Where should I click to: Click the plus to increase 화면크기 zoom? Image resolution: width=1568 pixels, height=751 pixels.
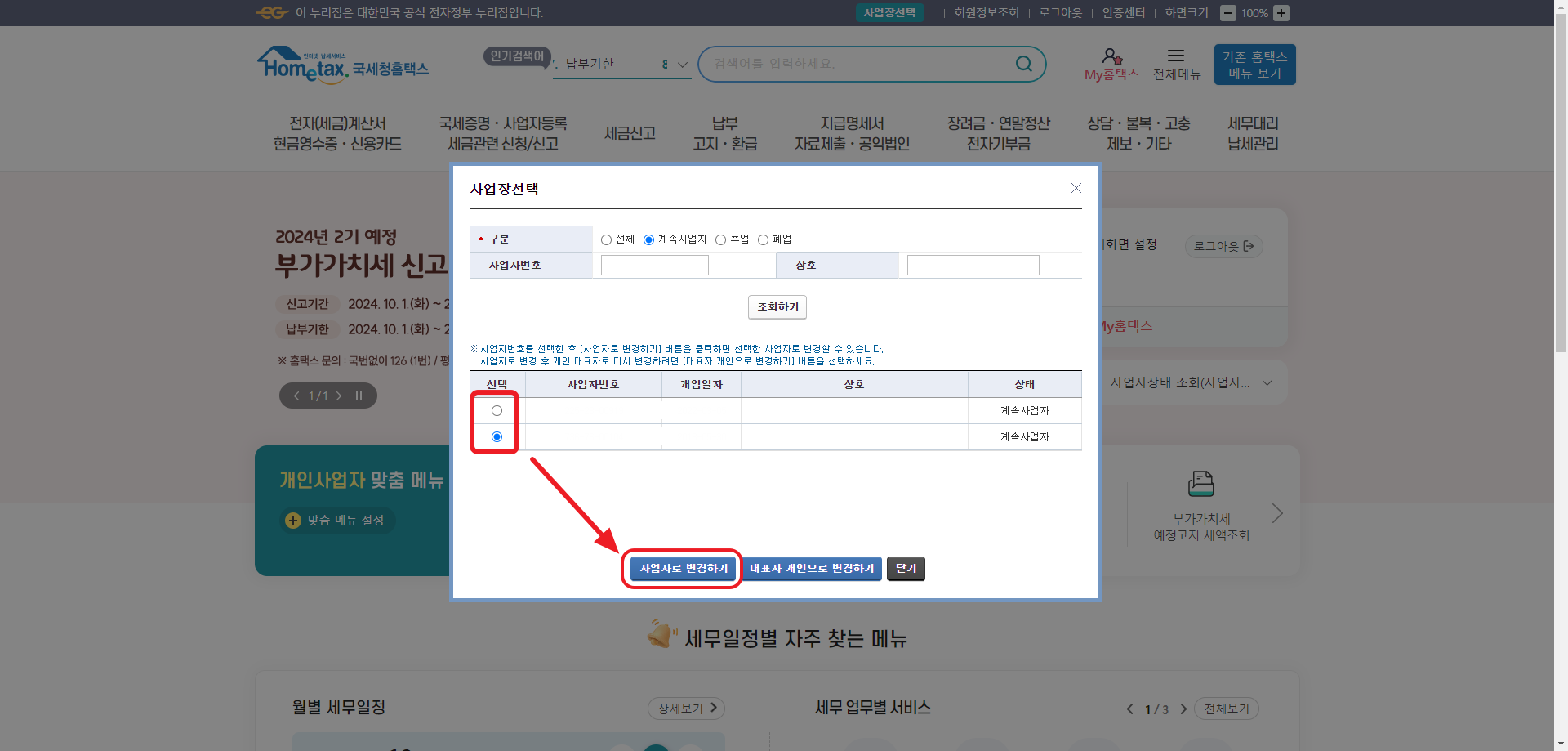pyautogui.click(x=1281, y=12)
